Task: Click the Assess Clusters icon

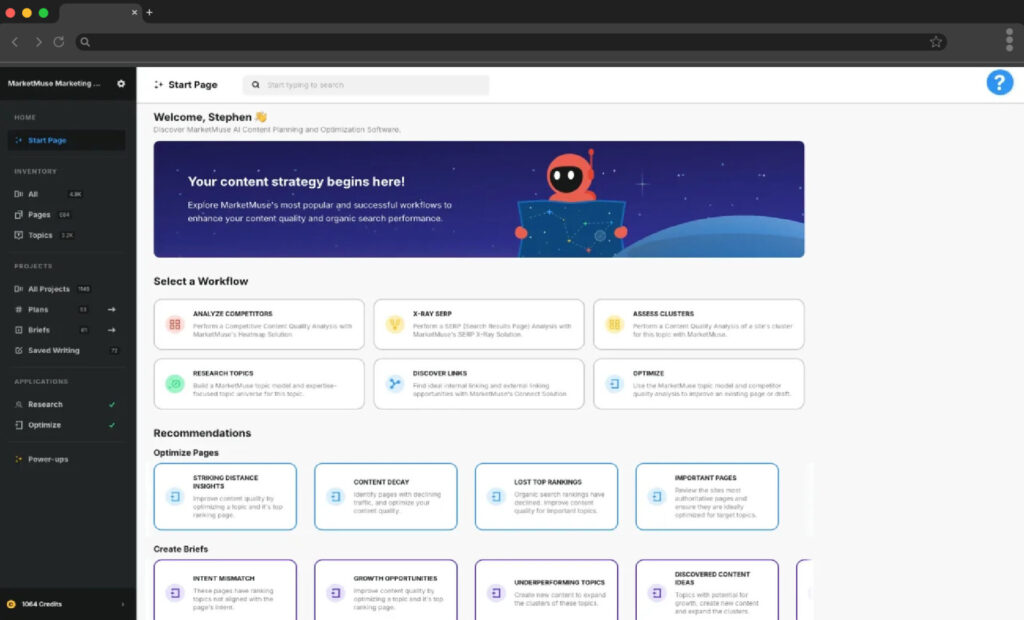Action: click(614, 324)
